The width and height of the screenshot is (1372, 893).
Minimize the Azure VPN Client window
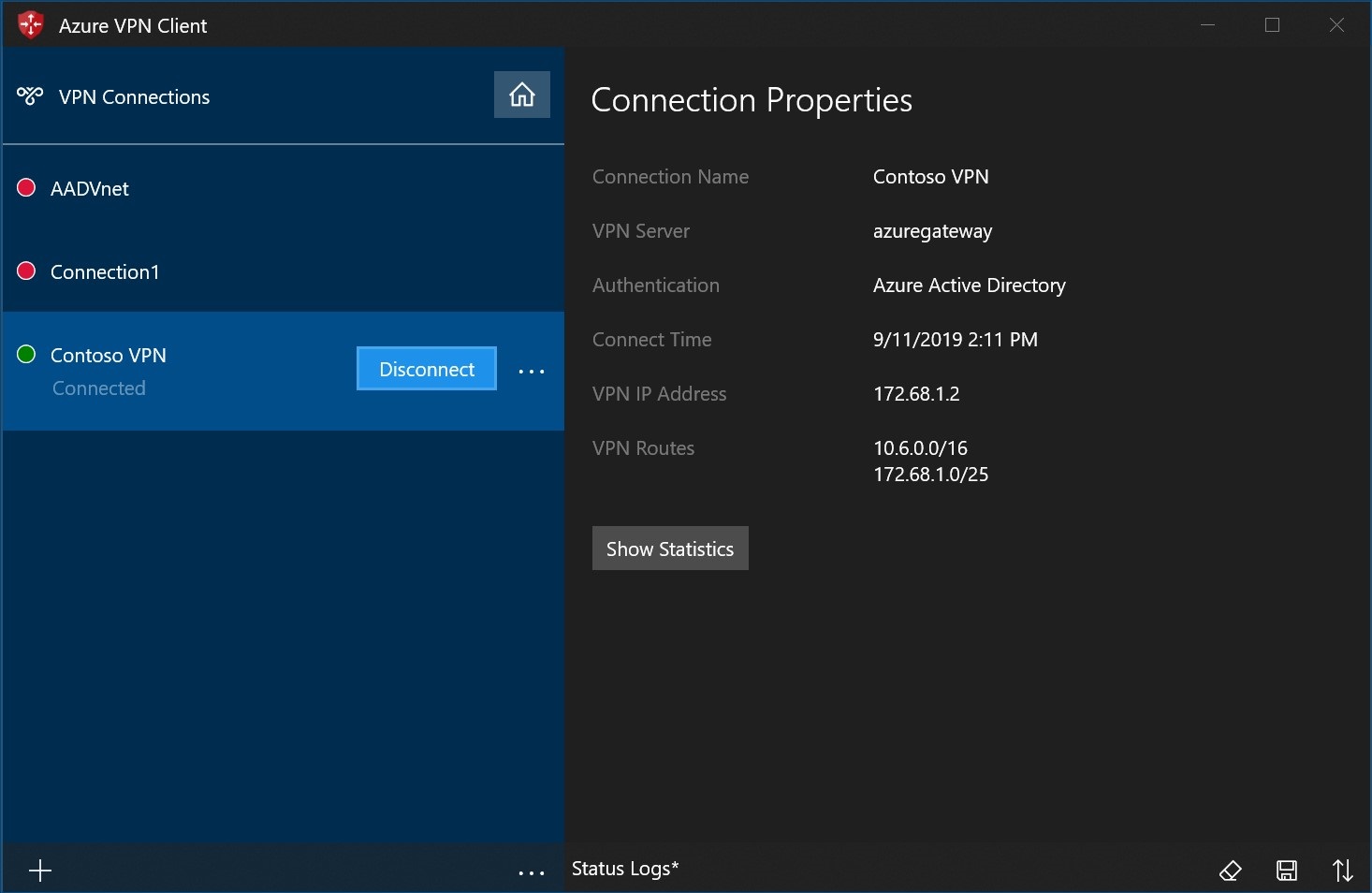click(x=1207, y=25)
